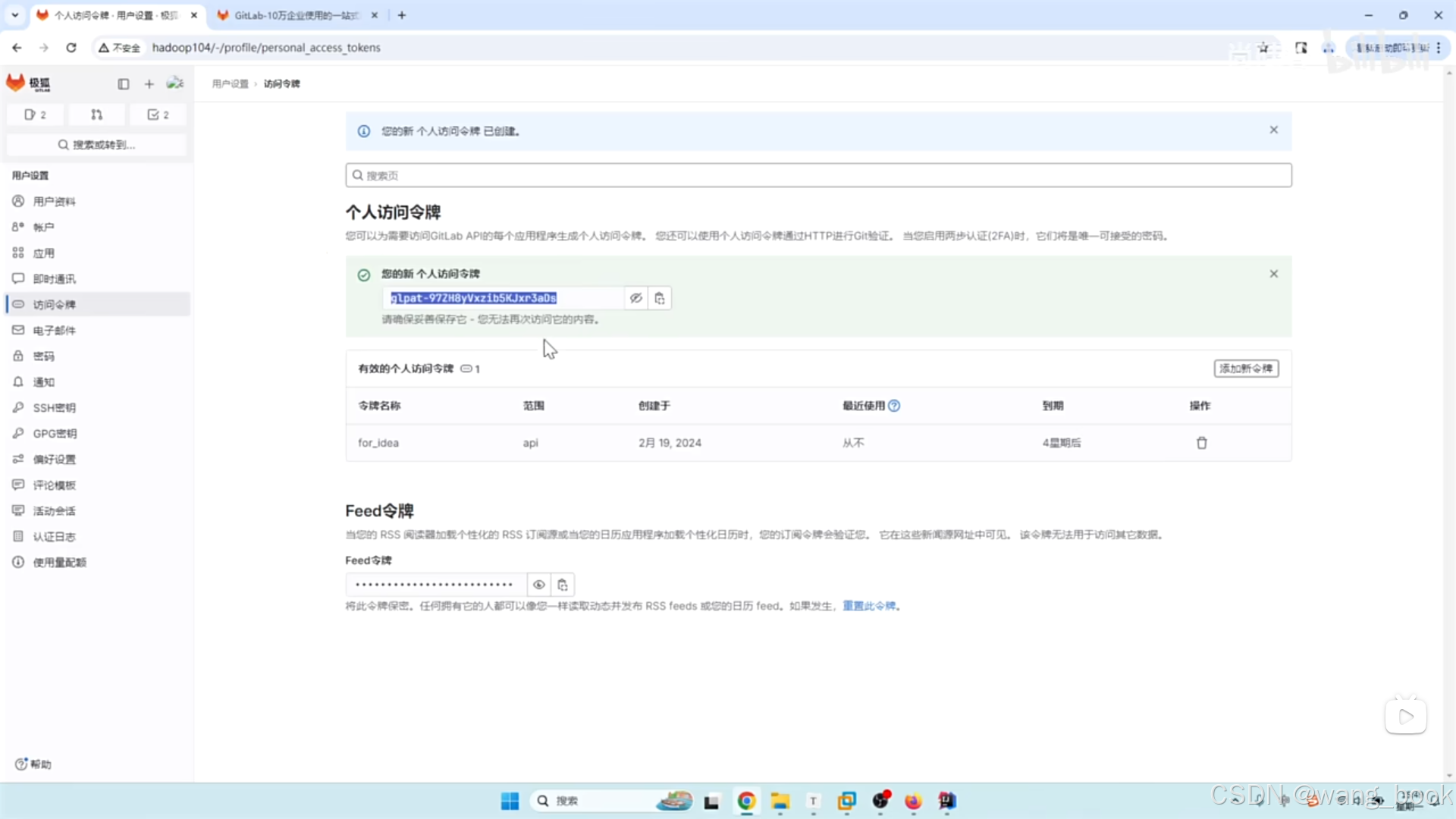Delete the for_idea token with trash icon
The image size is (1456, 819).
coord(1201,443)
